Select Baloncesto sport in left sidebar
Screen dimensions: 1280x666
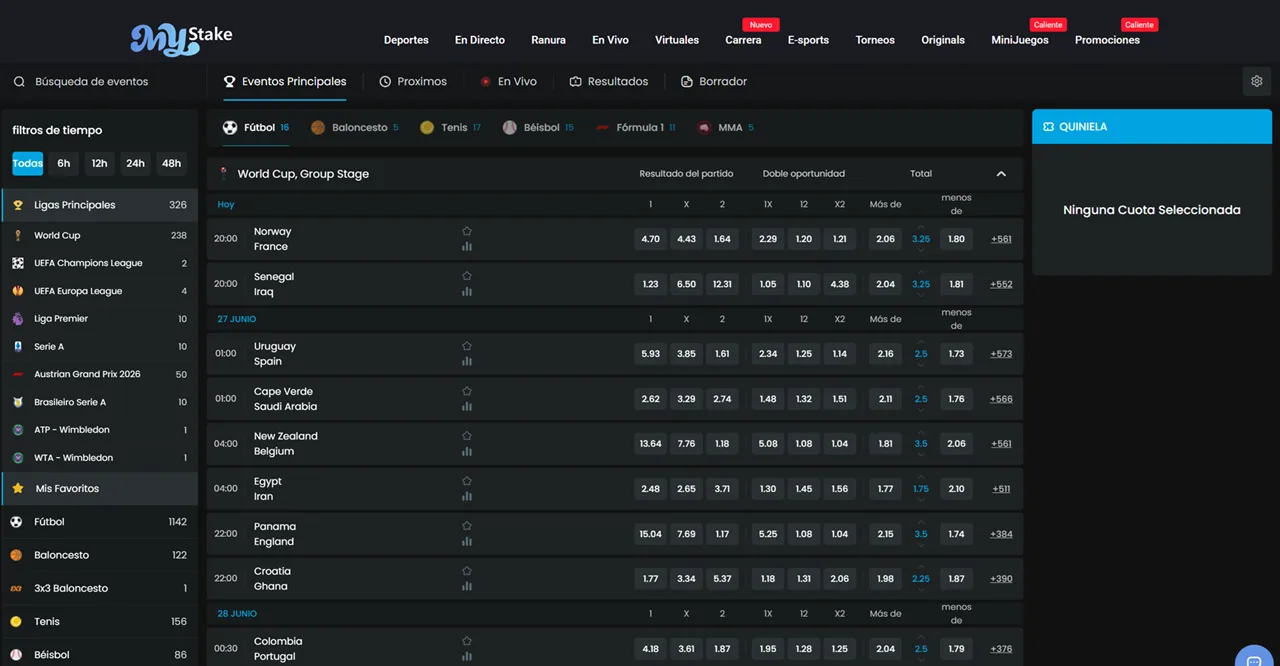[x=99, y=555]
